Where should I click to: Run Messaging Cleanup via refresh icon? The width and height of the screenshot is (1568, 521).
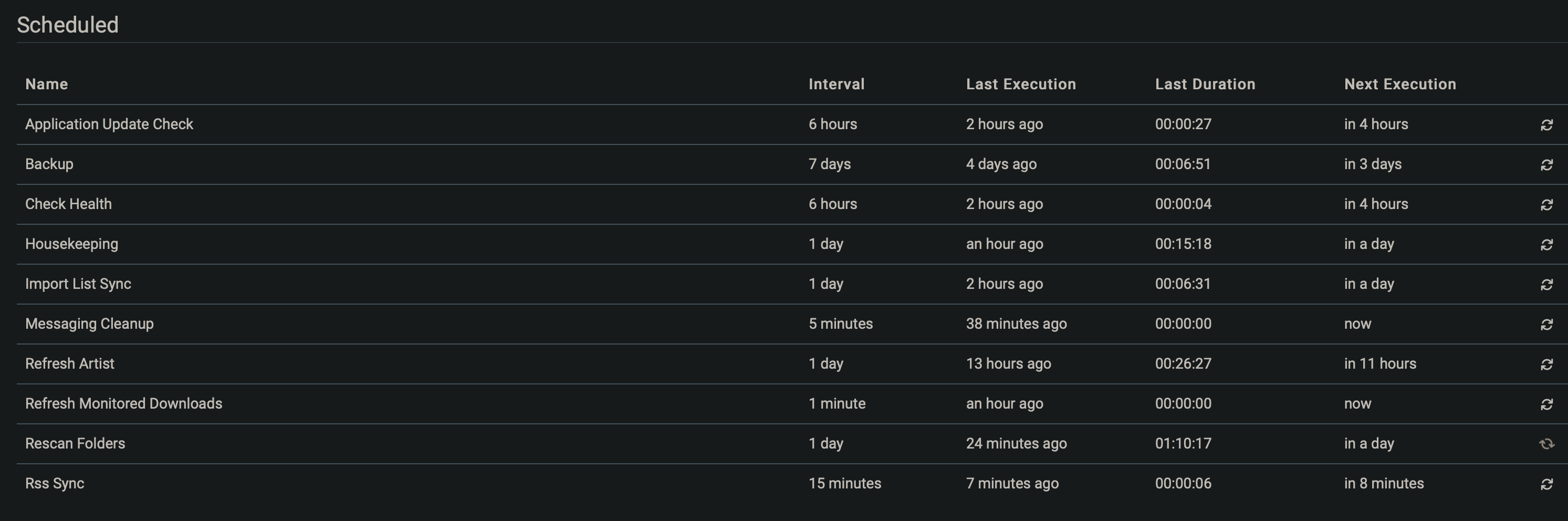click(1546, 324)
